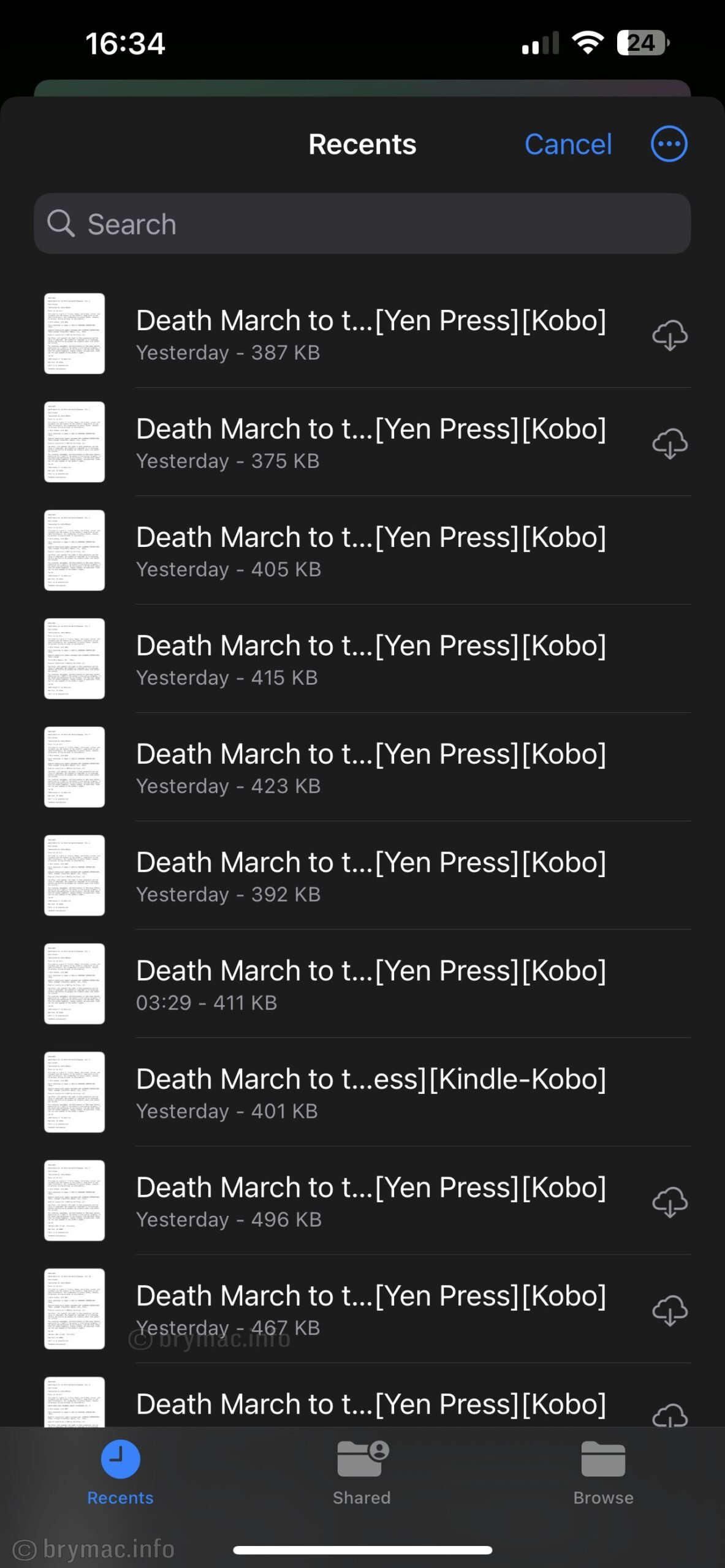Open the 423 KB Death March thumbnail
The height and width of the screenshot is (1568, 725).
point(75,767)
